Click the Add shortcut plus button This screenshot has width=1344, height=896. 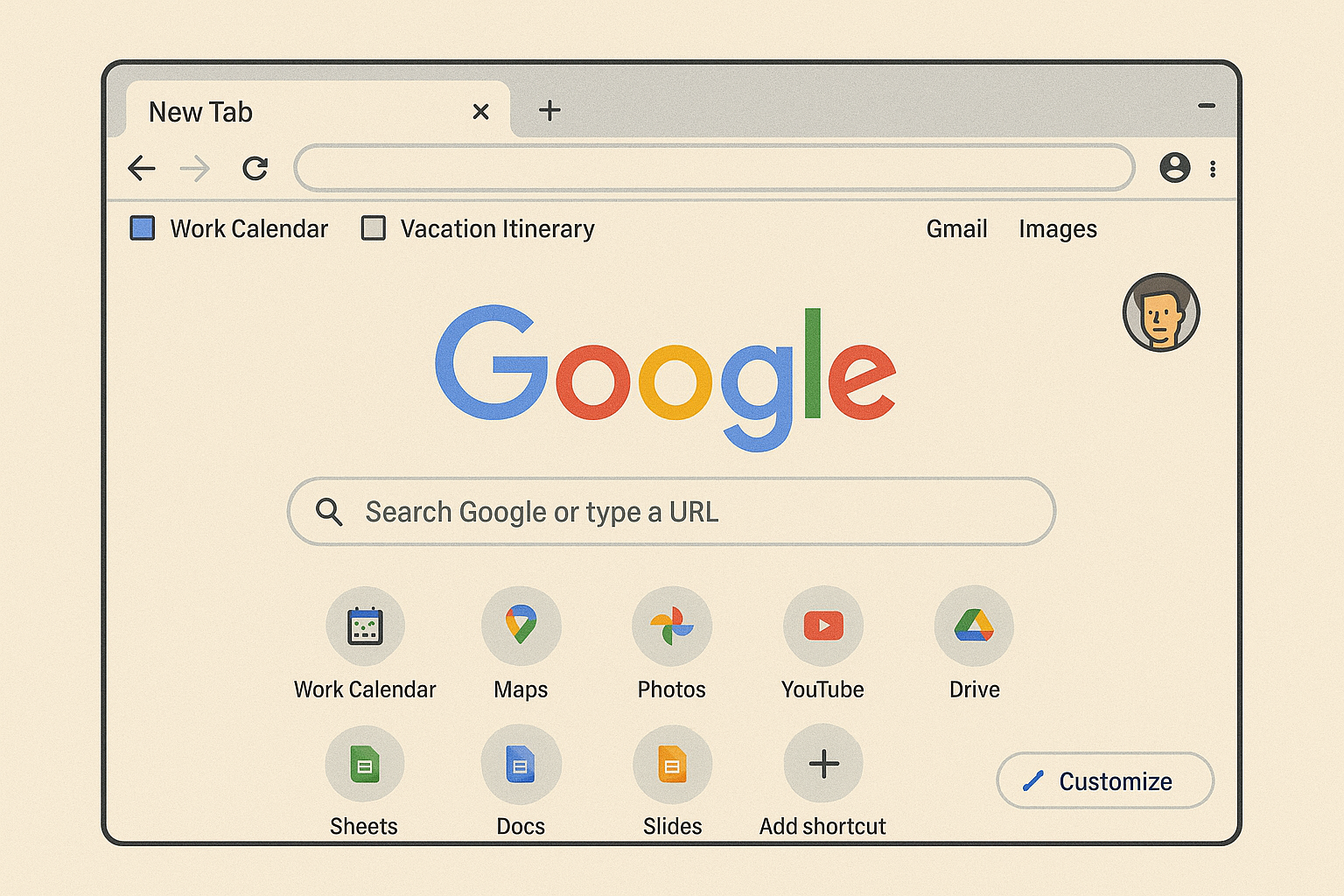[823, 764]
